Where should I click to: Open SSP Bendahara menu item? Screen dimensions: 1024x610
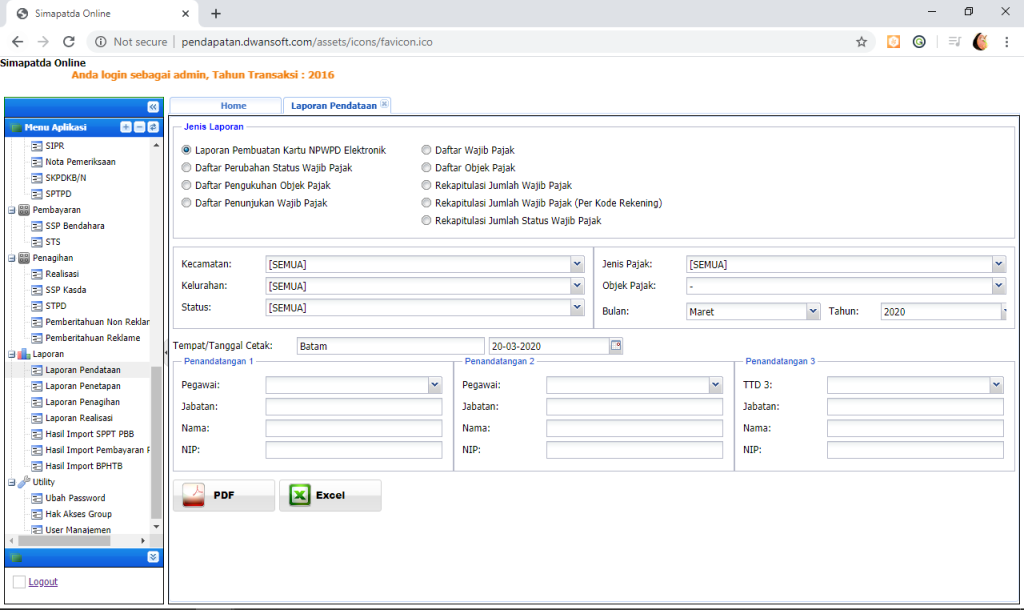coord(75,226)
